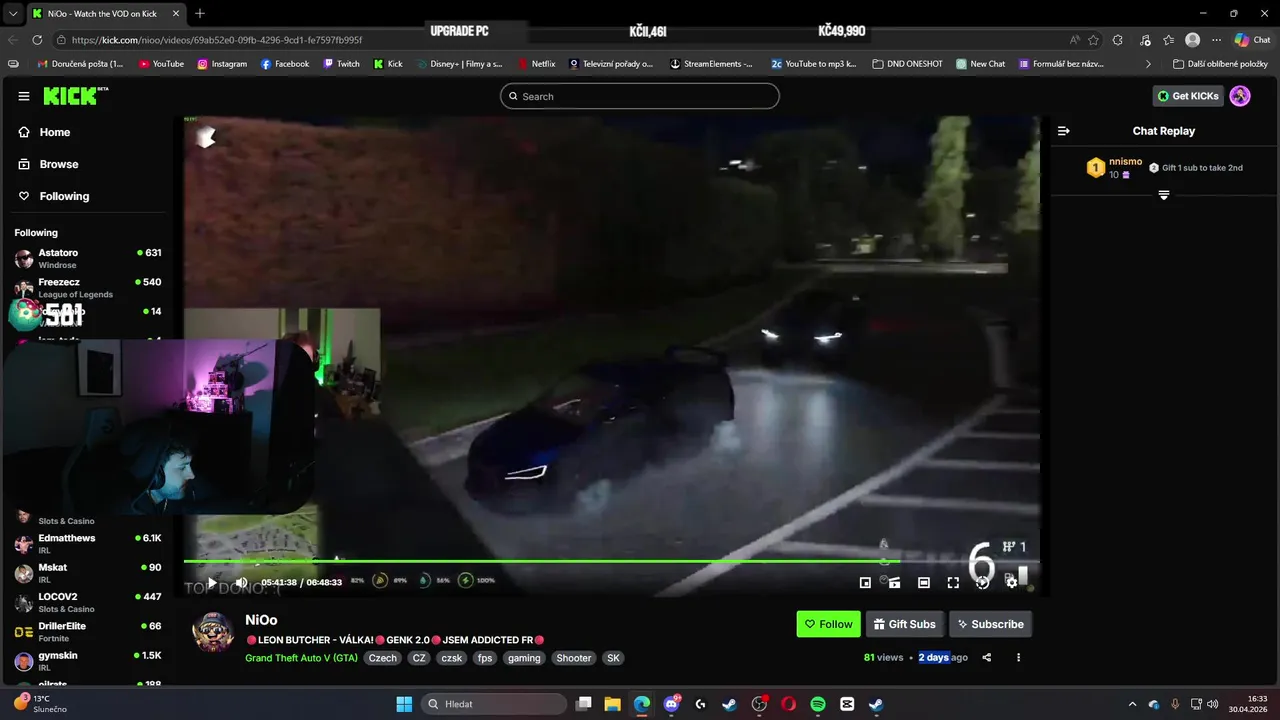Show hidden system tray icons
The width and height of the screenshot is (1280, 720).
[1132, 704]
